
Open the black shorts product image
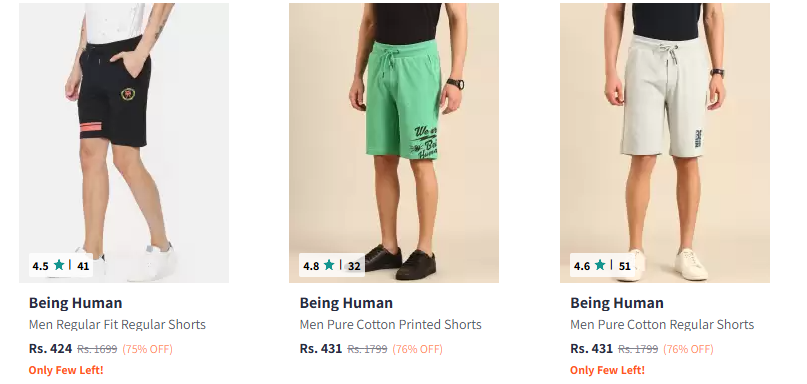[124, 143]
